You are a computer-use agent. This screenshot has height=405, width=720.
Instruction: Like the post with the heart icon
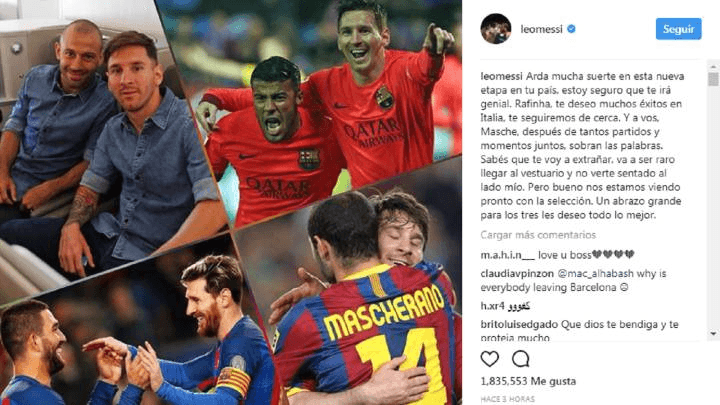[x=489, y=359]
